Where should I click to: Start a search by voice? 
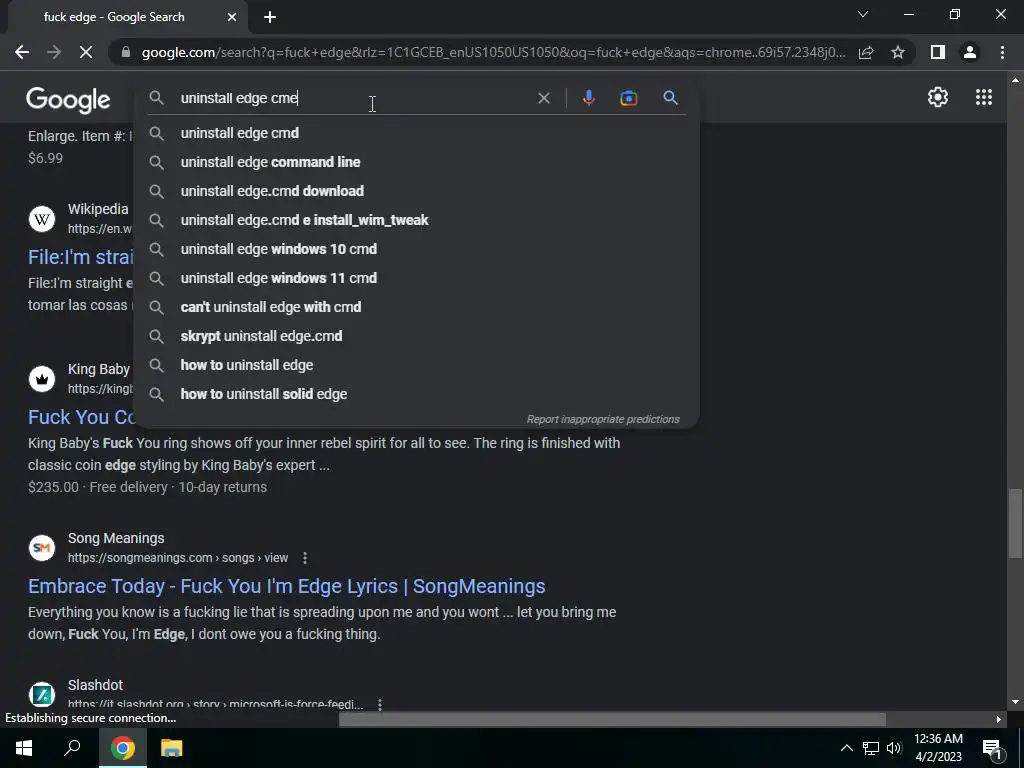click(x=588, y=98)
